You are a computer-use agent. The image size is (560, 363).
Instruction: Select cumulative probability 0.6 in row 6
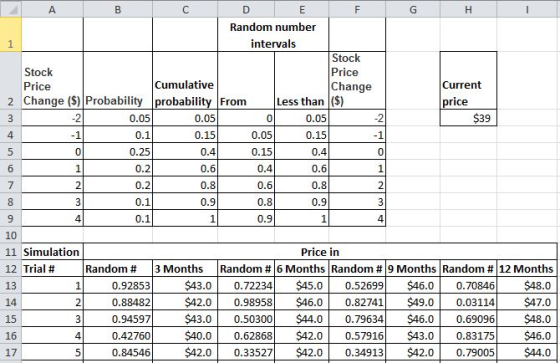tap(185, 168)
